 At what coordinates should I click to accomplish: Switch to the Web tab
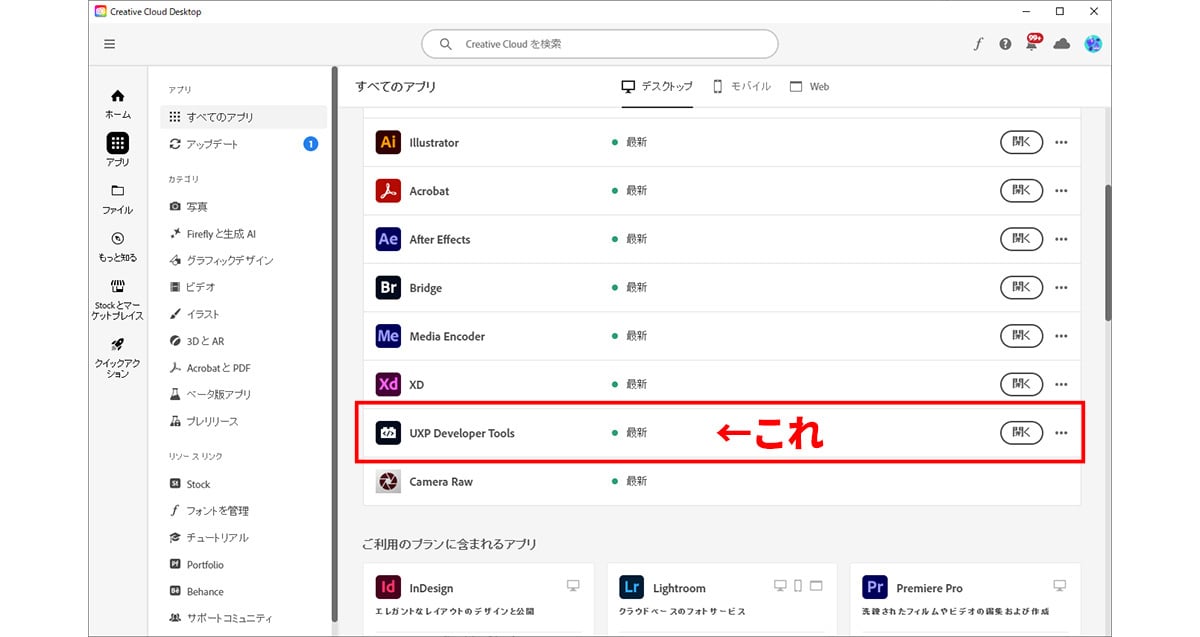[x=810, y=87]
